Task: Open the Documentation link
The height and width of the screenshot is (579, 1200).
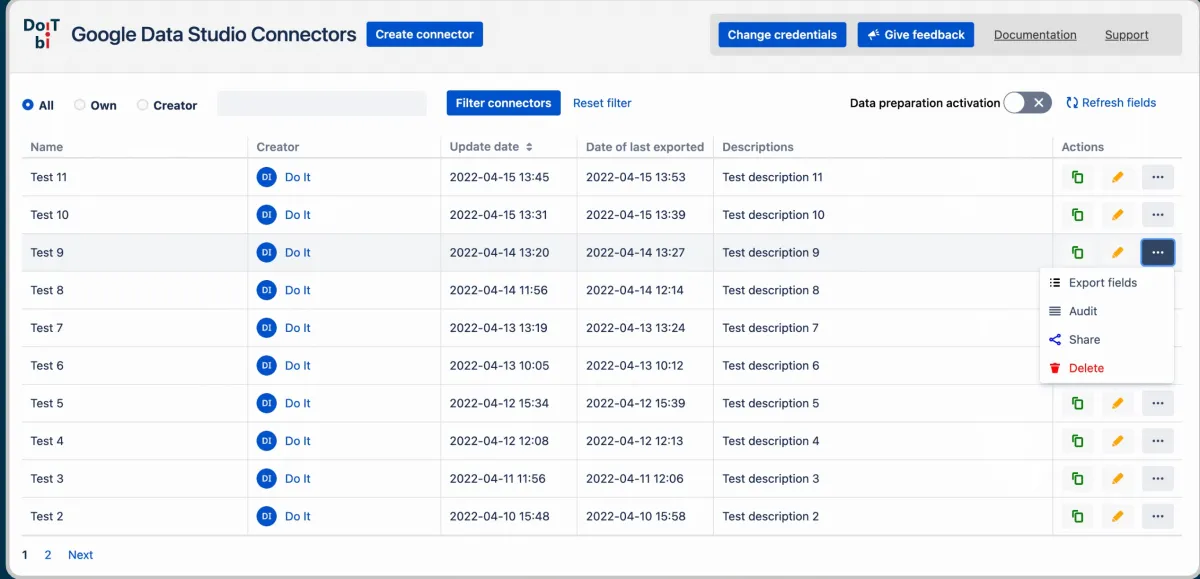Action: pyautogui.click(x=1035, y=35)
